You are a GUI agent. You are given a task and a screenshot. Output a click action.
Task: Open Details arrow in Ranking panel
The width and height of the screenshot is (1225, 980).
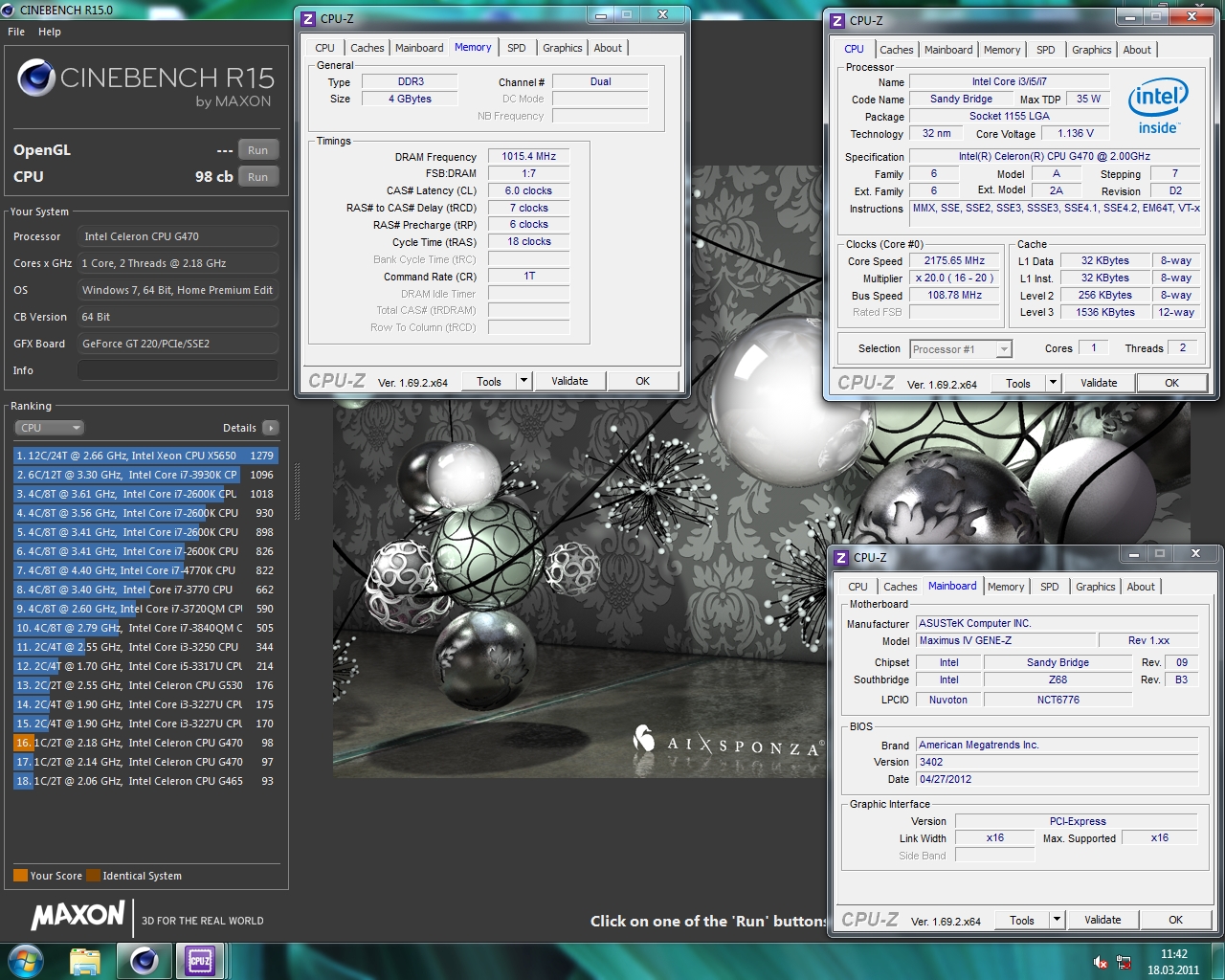[271, 428]
